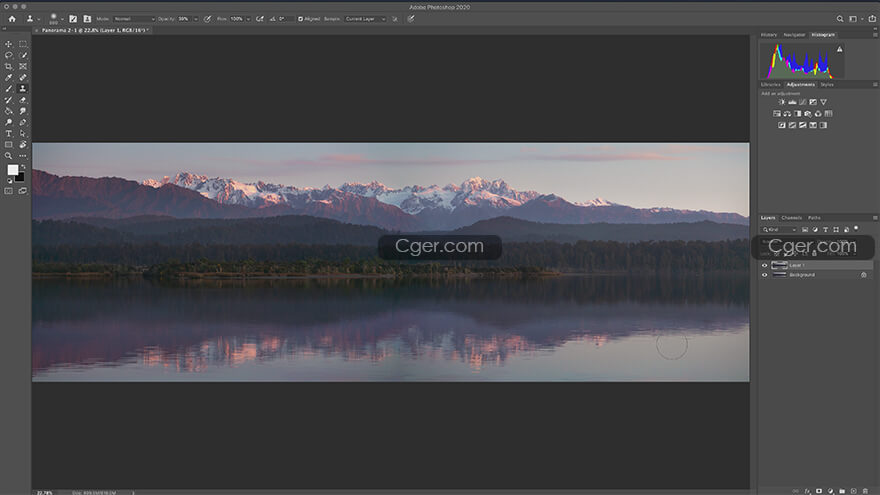
Task: Select the History Brush tool
Action: pos(8,100)
